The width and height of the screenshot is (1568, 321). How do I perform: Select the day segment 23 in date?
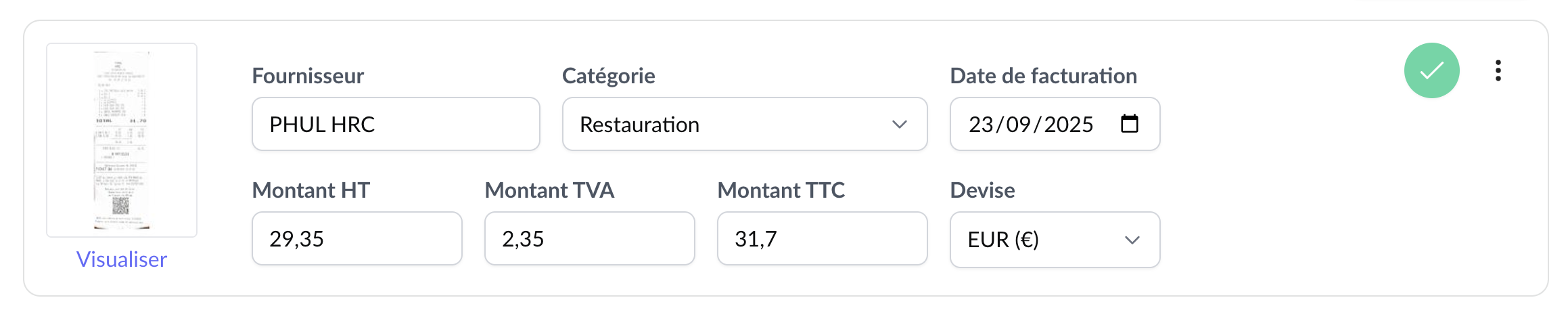981,125
